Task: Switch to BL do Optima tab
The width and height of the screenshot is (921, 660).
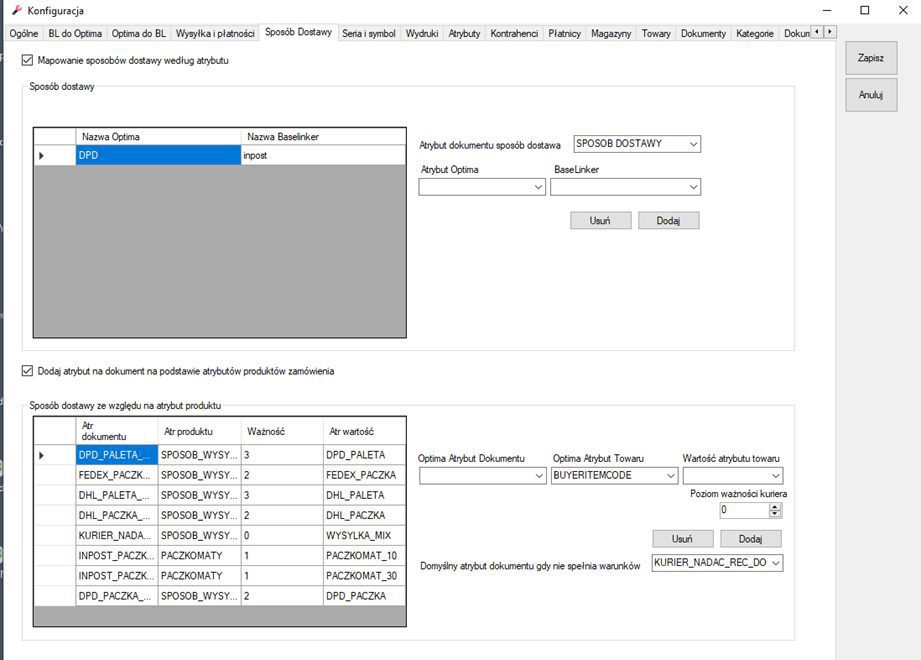Action: pos(75,33)
